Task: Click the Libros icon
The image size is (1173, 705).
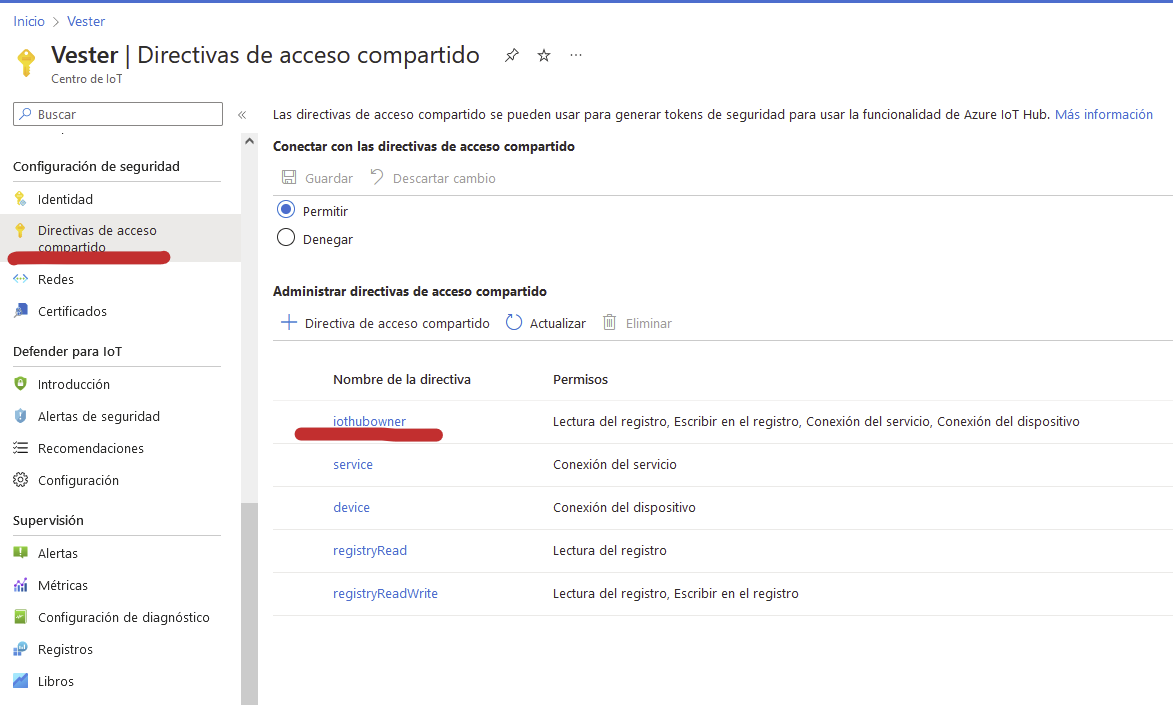Action: click(x=20, y=681)
